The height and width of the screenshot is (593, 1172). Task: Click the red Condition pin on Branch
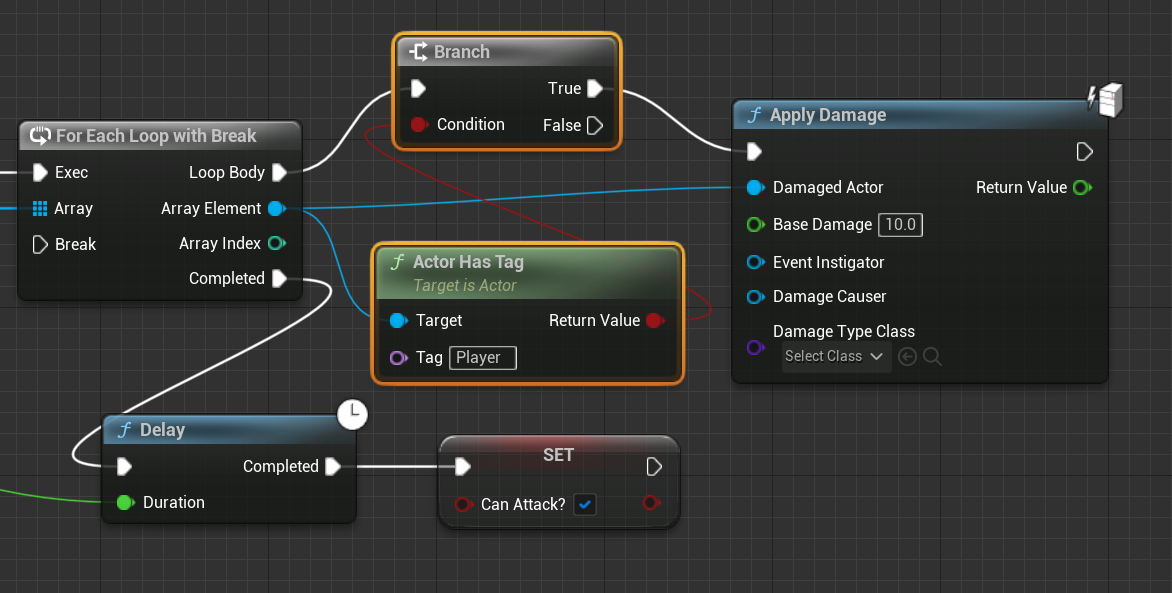[x=419, y=125]
